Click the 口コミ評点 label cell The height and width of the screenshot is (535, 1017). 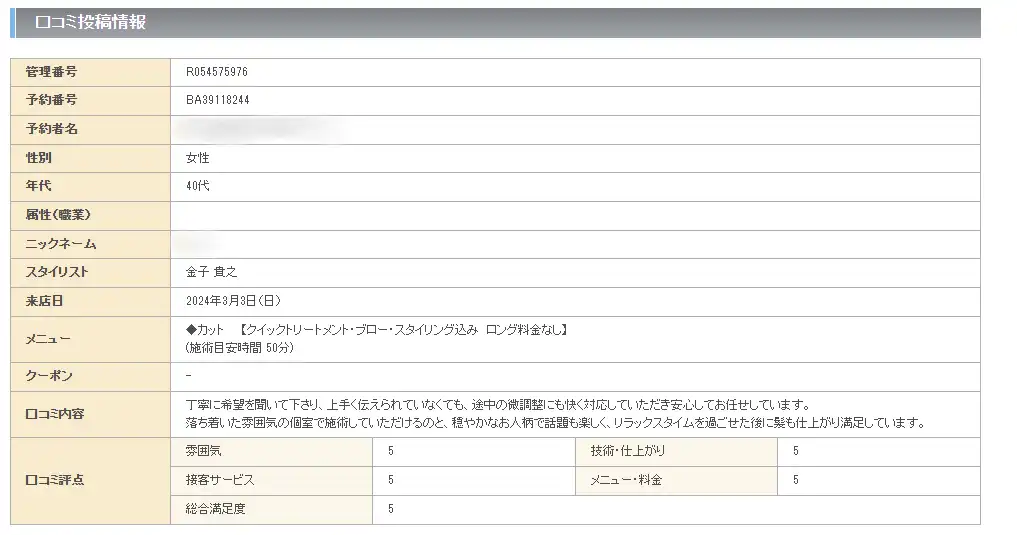coord(90,481)
